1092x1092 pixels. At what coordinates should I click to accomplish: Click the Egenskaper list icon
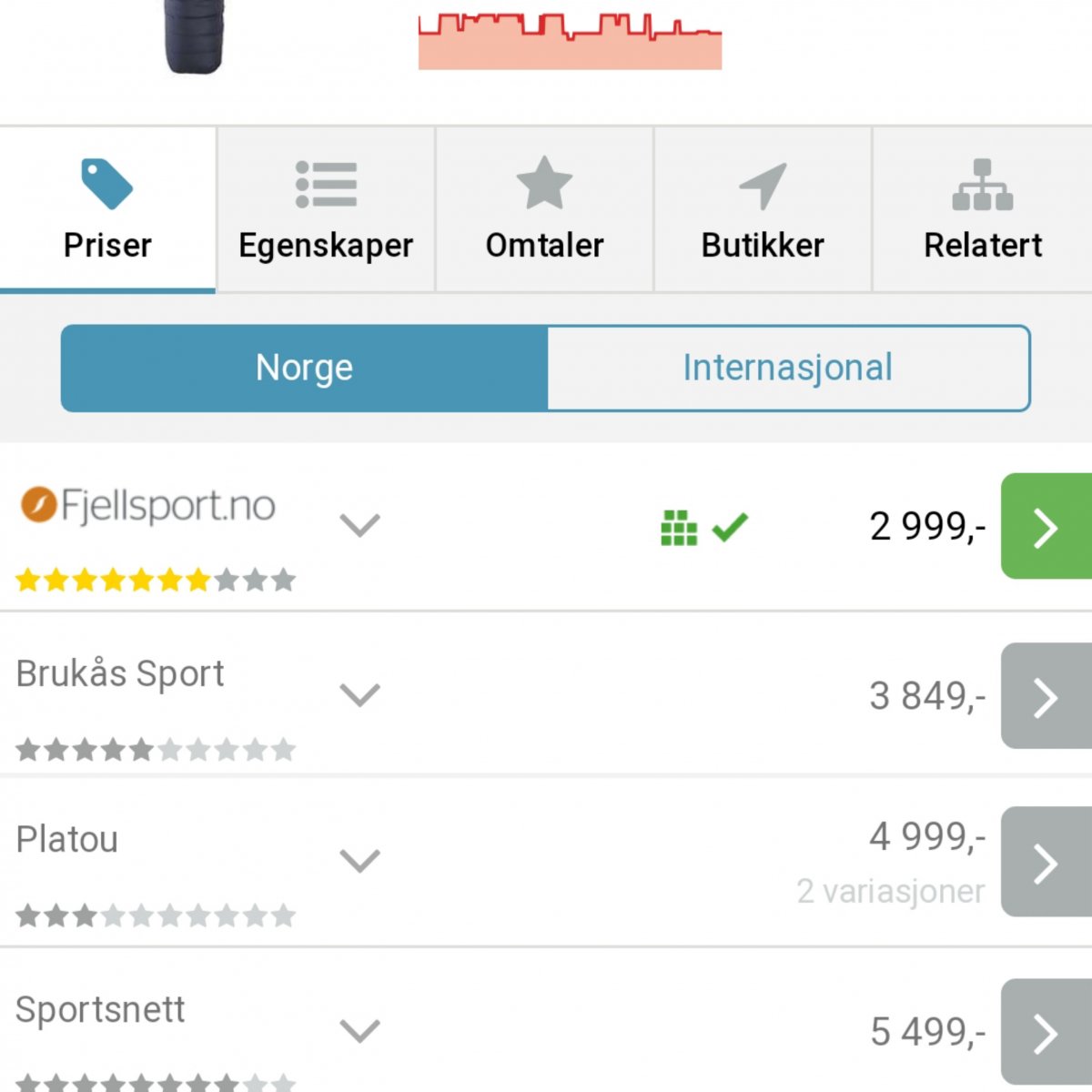(x=326, y=184)
